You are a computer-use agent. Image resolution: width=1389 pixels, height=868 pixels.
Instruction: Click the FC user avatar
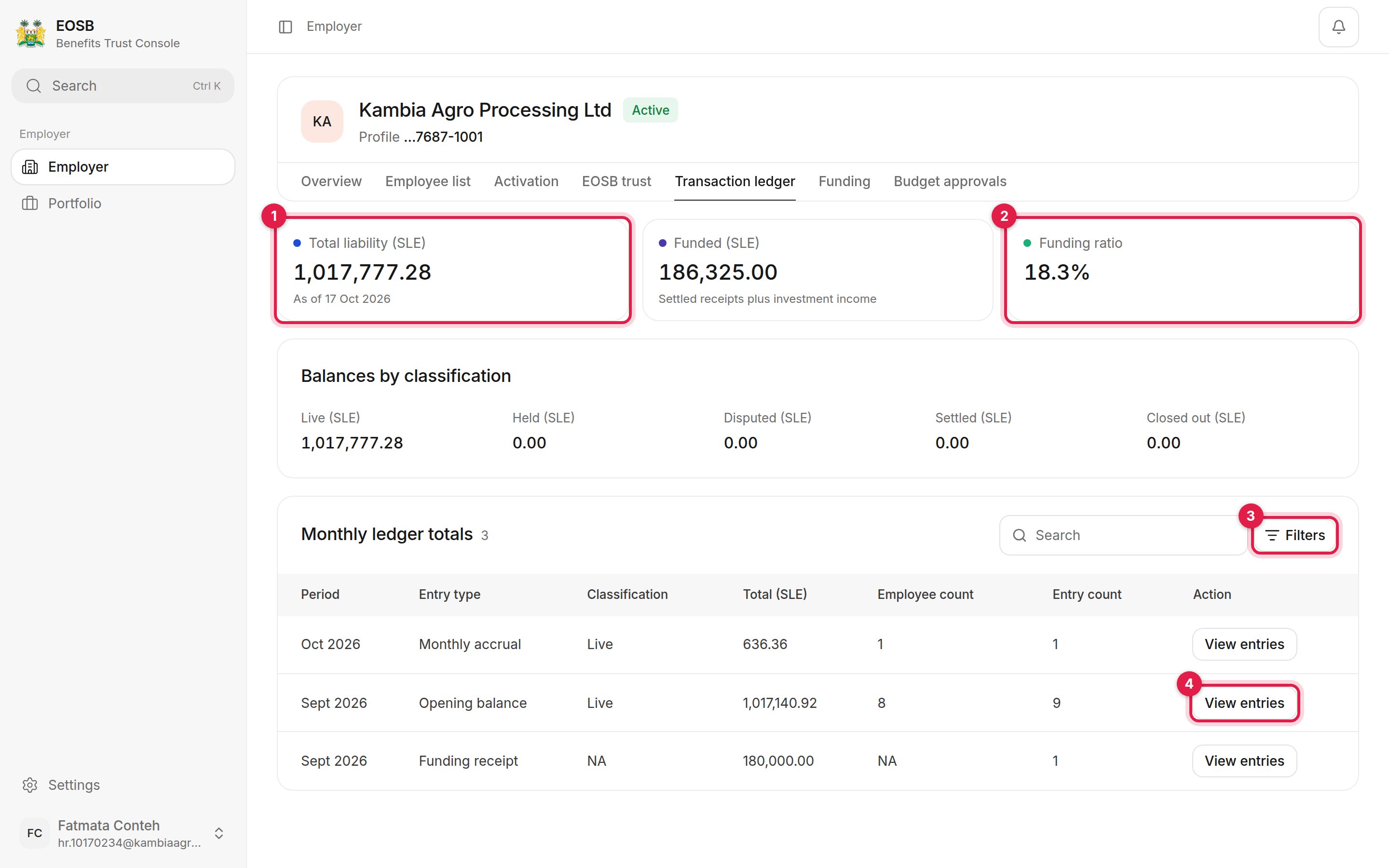point(34,833)
